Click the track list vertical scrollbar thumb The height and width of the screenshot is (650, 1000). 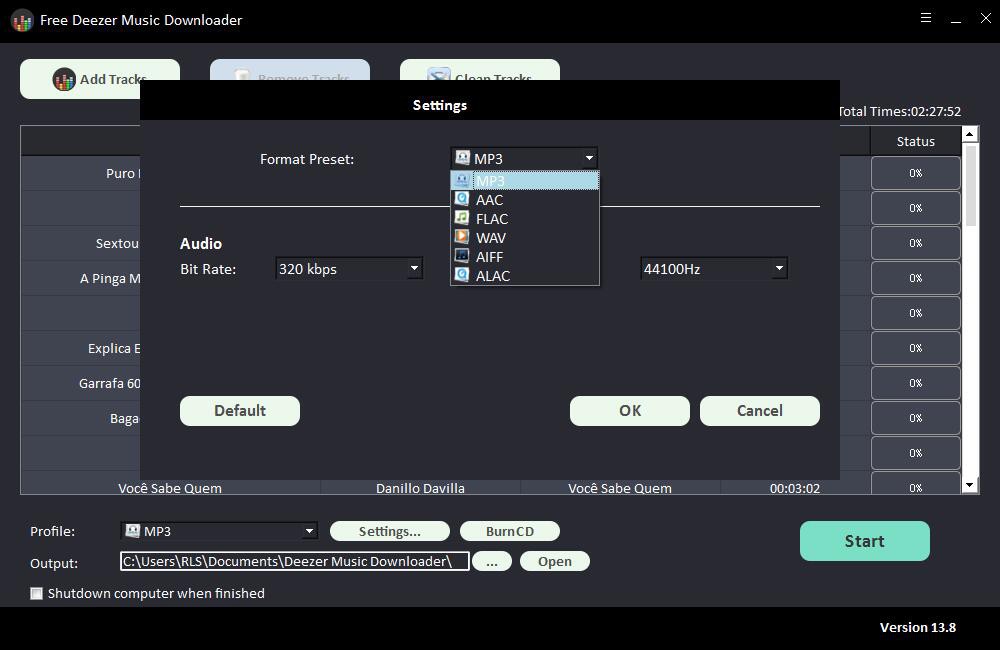970,185
